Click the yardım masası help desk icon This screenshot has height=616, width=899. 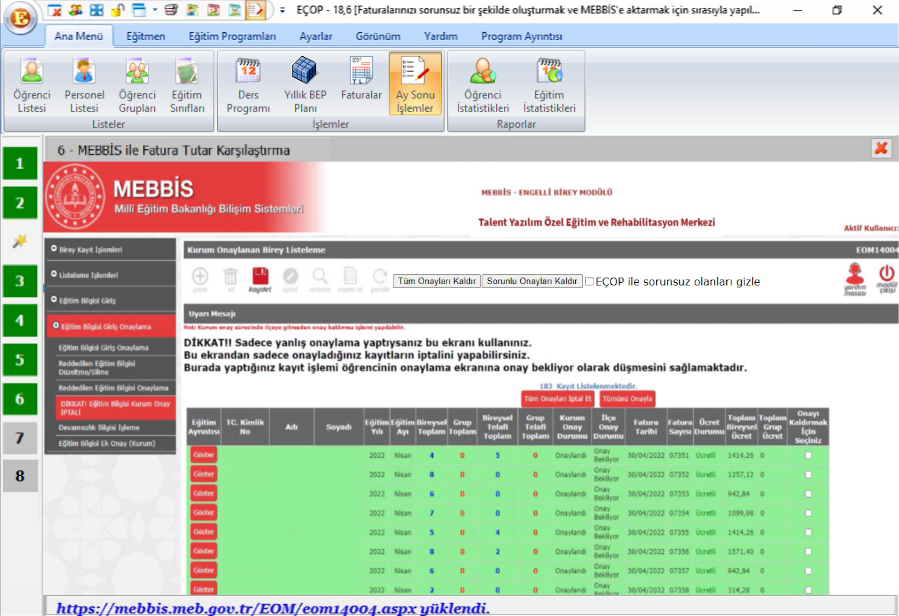click(x=855, y=279)
